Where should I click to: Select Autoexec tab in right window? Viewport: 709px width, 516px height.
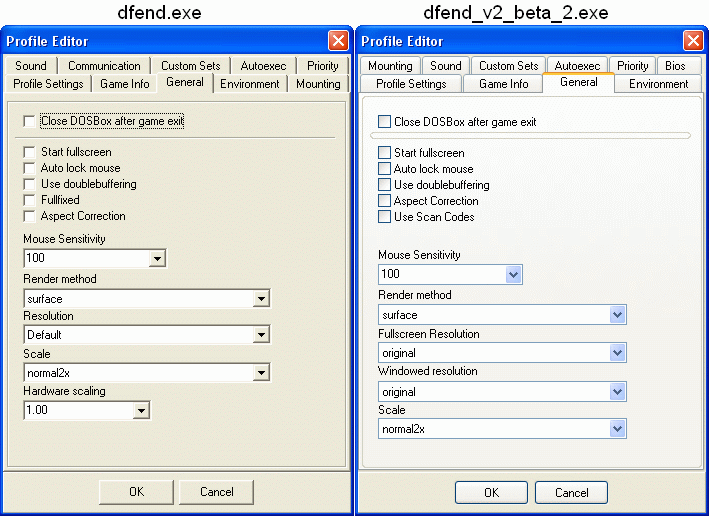tap(577, 66)
